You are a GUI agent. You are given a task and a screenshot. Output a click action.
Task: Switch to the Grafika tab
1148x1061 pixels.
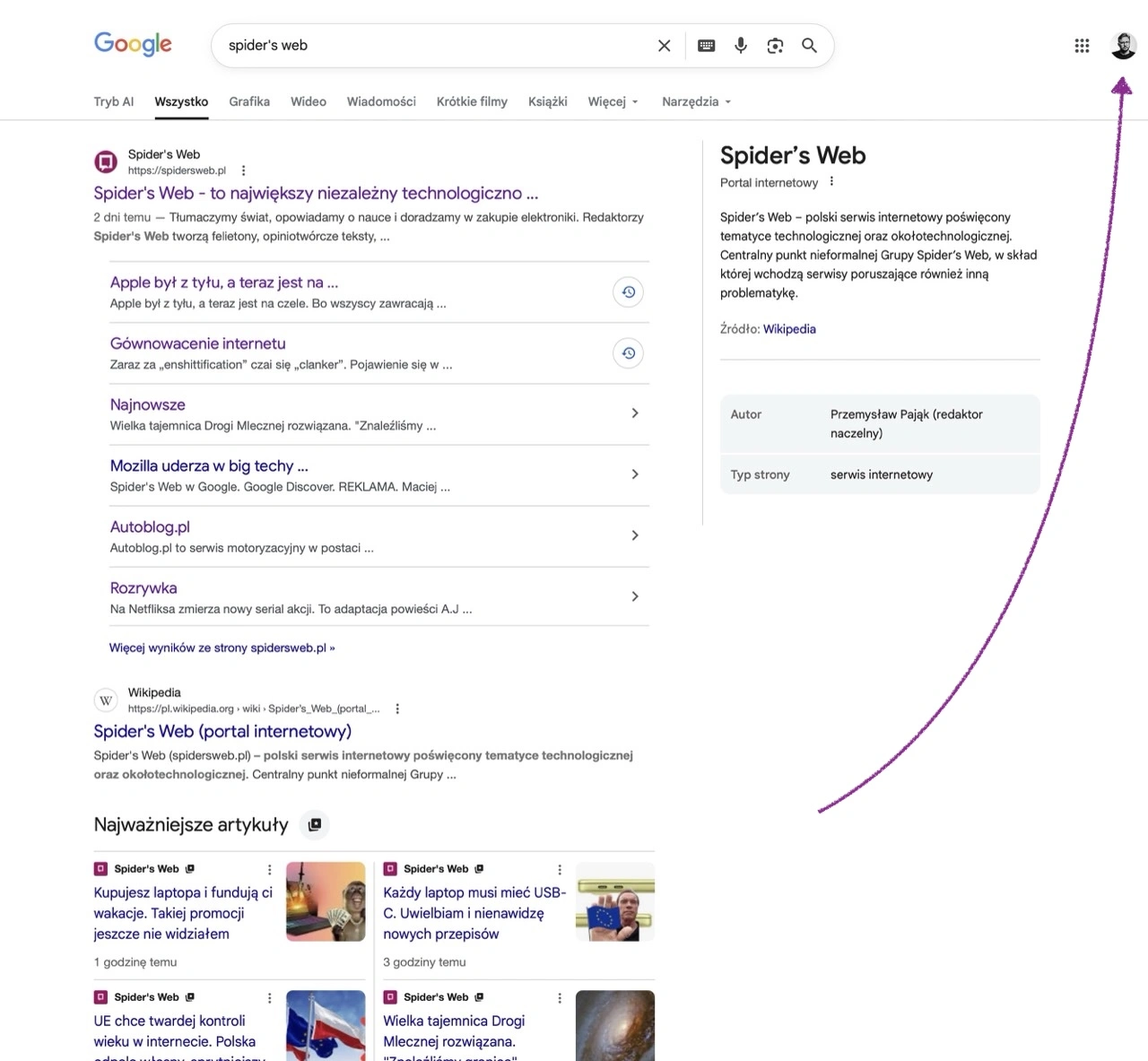pos(248,101)
